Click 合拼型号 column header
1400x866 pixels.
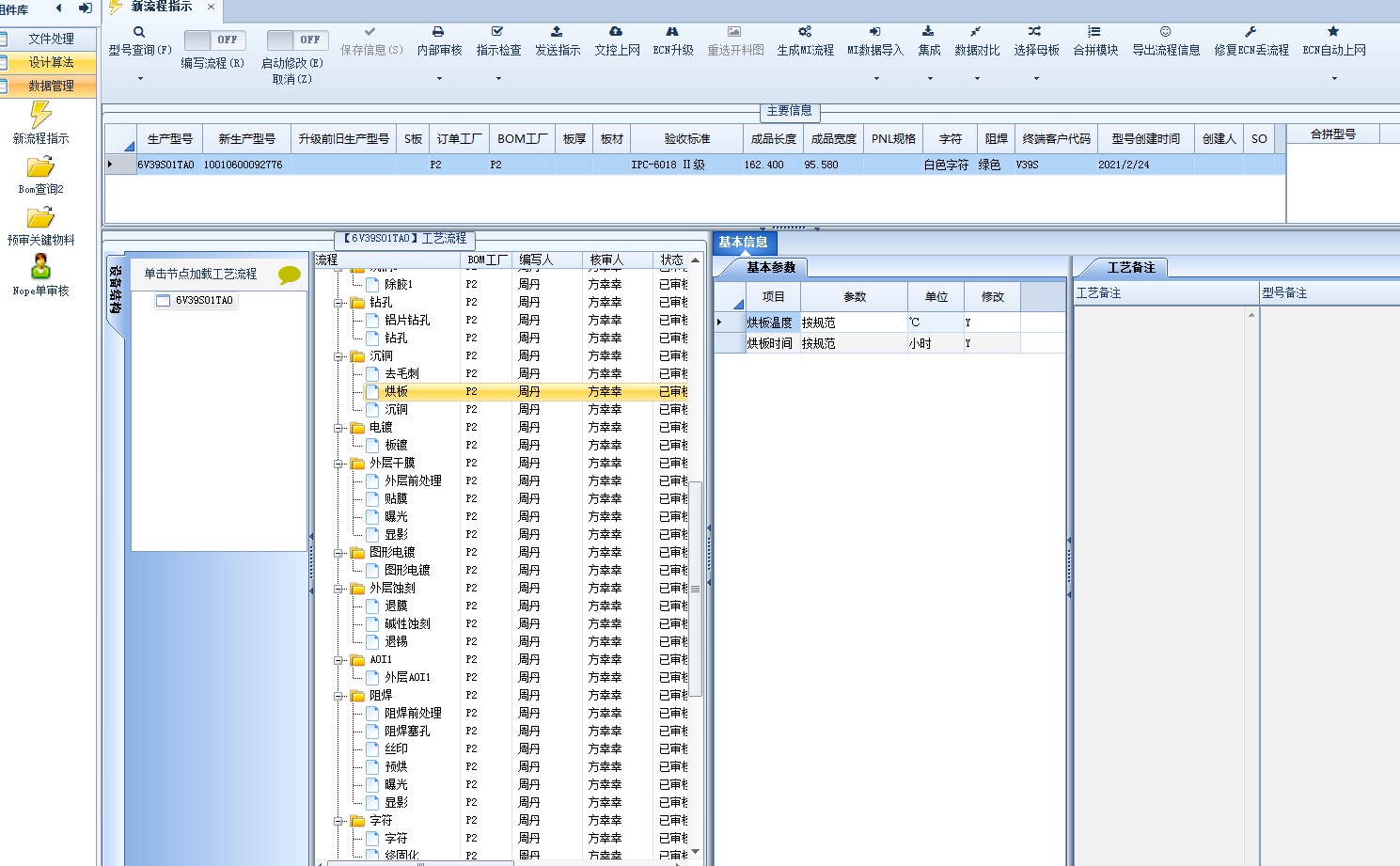1333,134
